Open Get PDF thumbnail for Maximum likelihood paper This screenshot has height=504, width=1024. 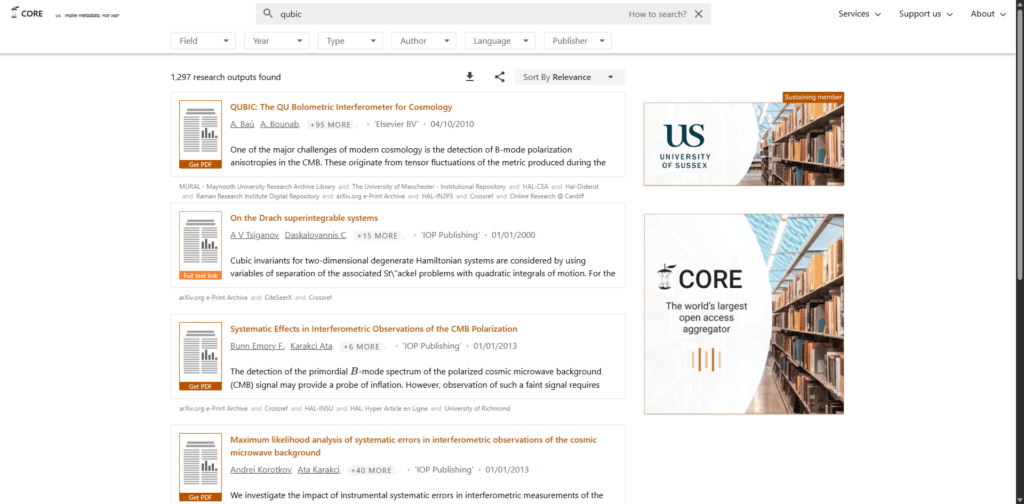pyautogui.click(x=200, y=467)
